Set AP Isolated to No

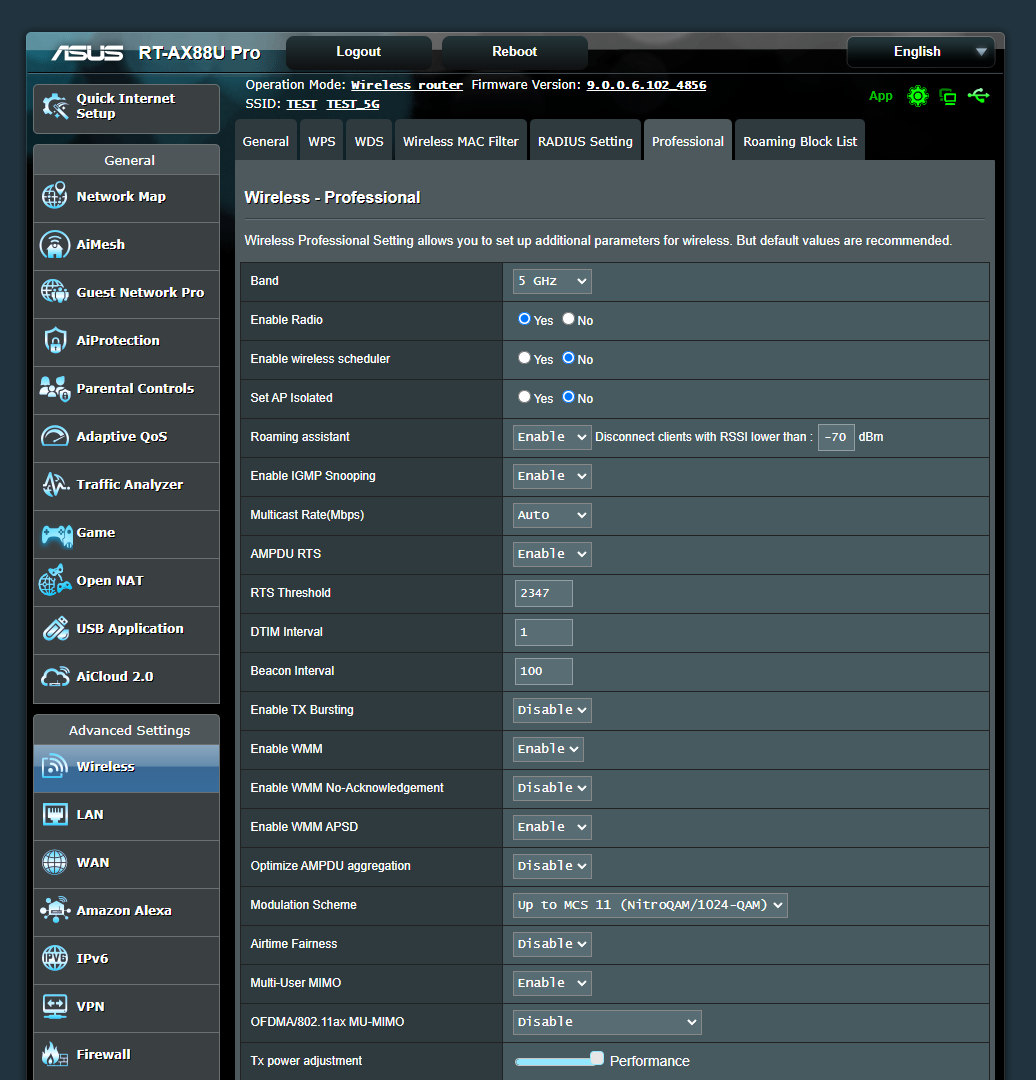pos(568,397)
